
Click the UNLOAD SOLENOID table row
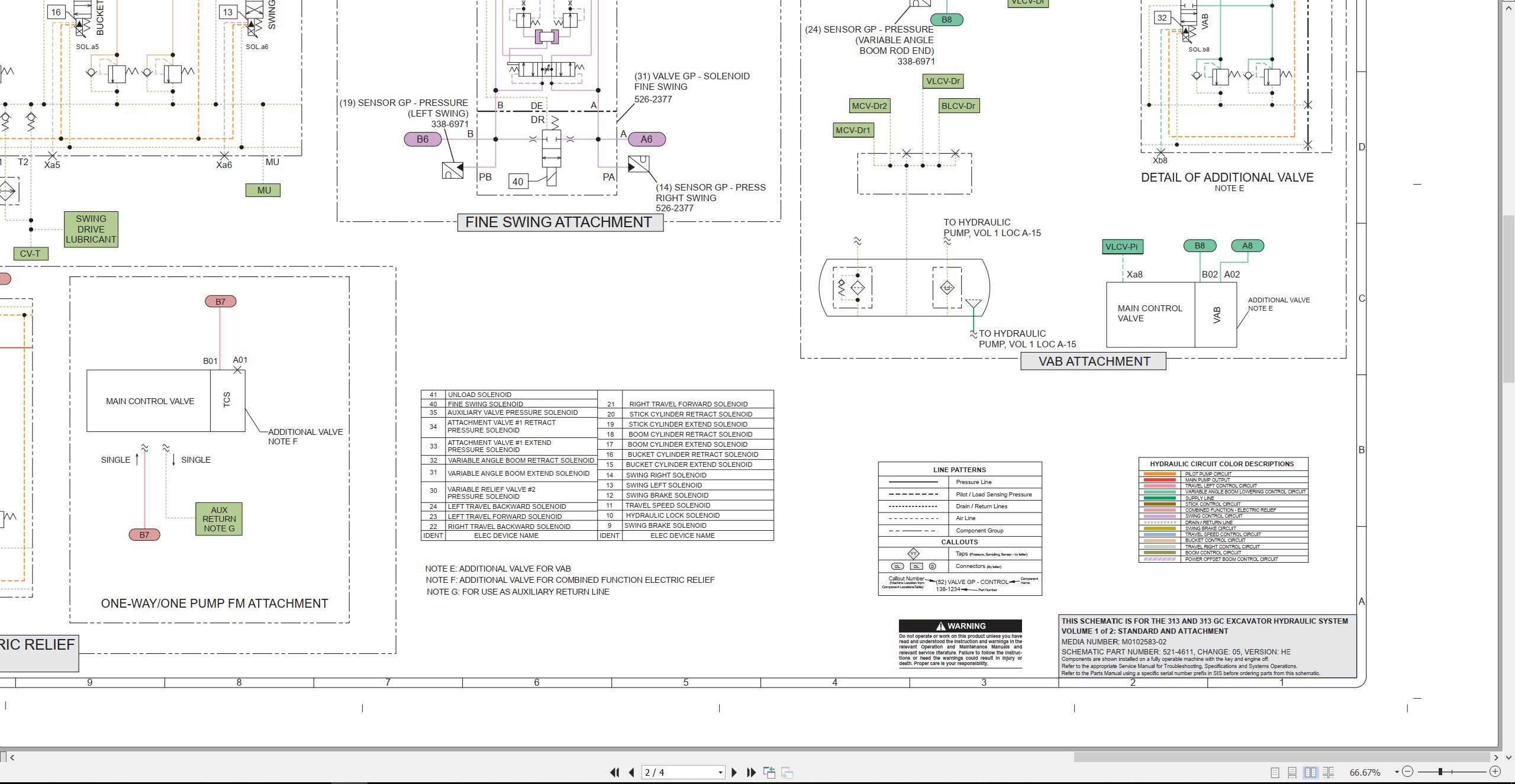pyautogui.click(x=509, y=395)
